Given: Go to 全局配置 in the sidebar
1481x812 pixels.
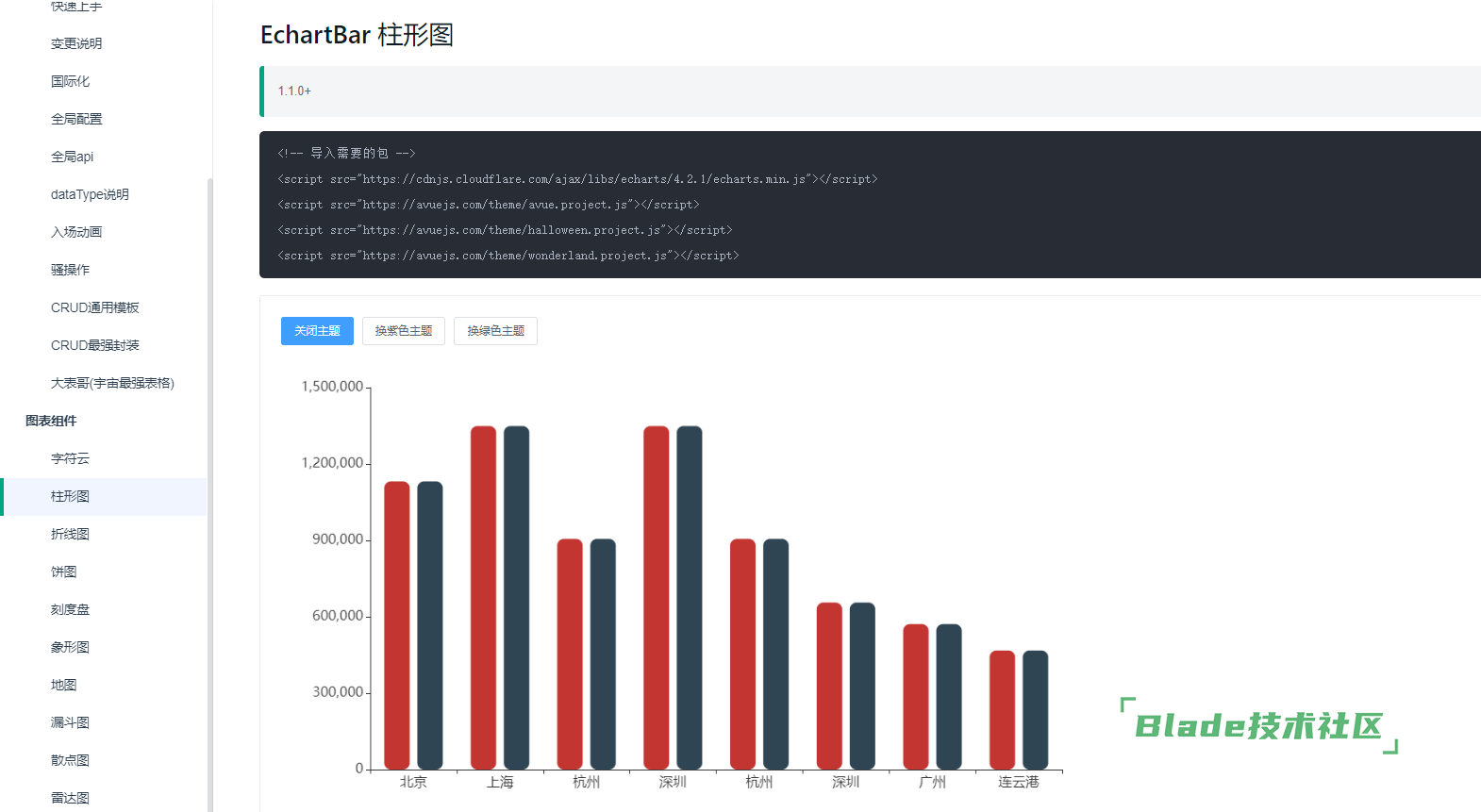Looking at the screenshot, I should click(x=76, y=119).
